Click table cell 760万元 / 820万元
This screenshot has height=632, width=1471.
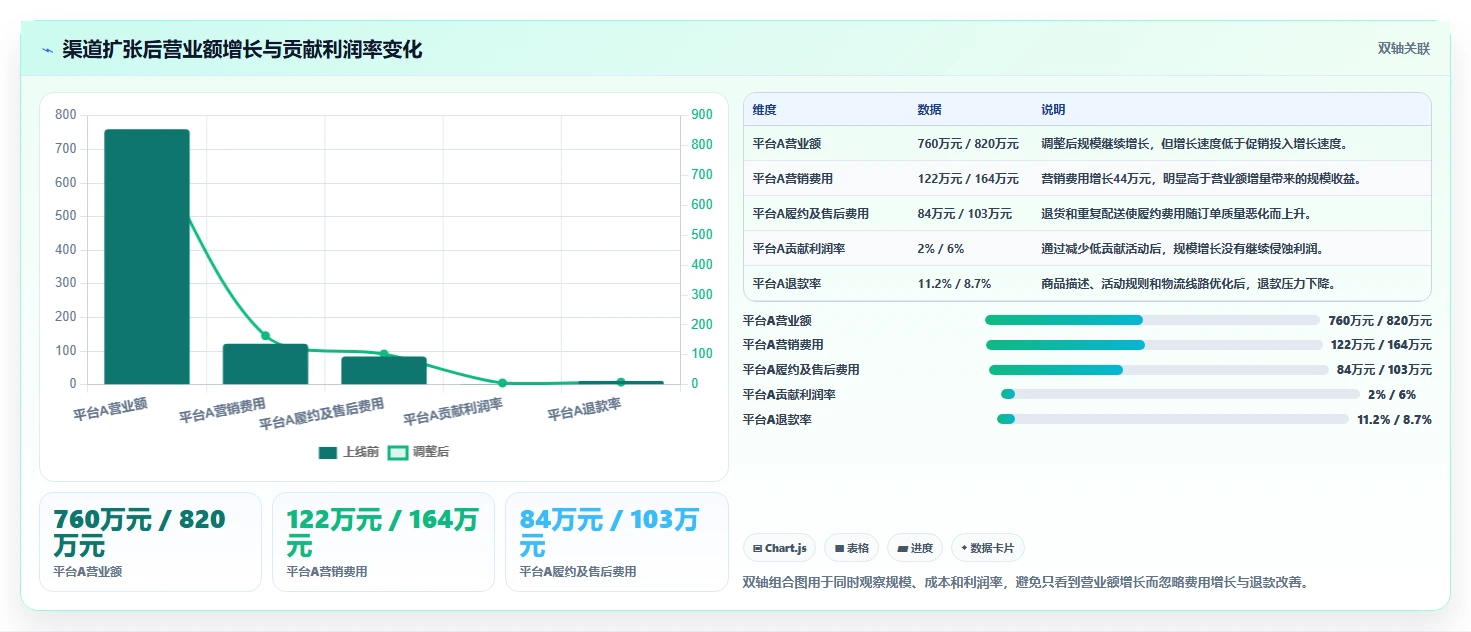point(968,144)
